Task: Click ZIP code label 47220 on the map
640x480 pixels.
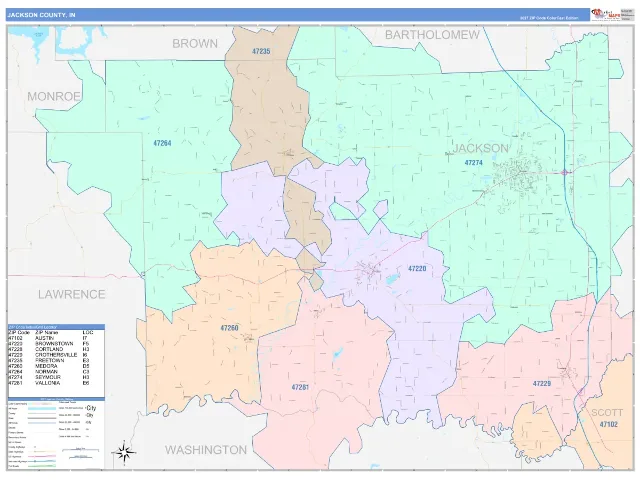Action: pyautogui.click(x=417, y=269)
